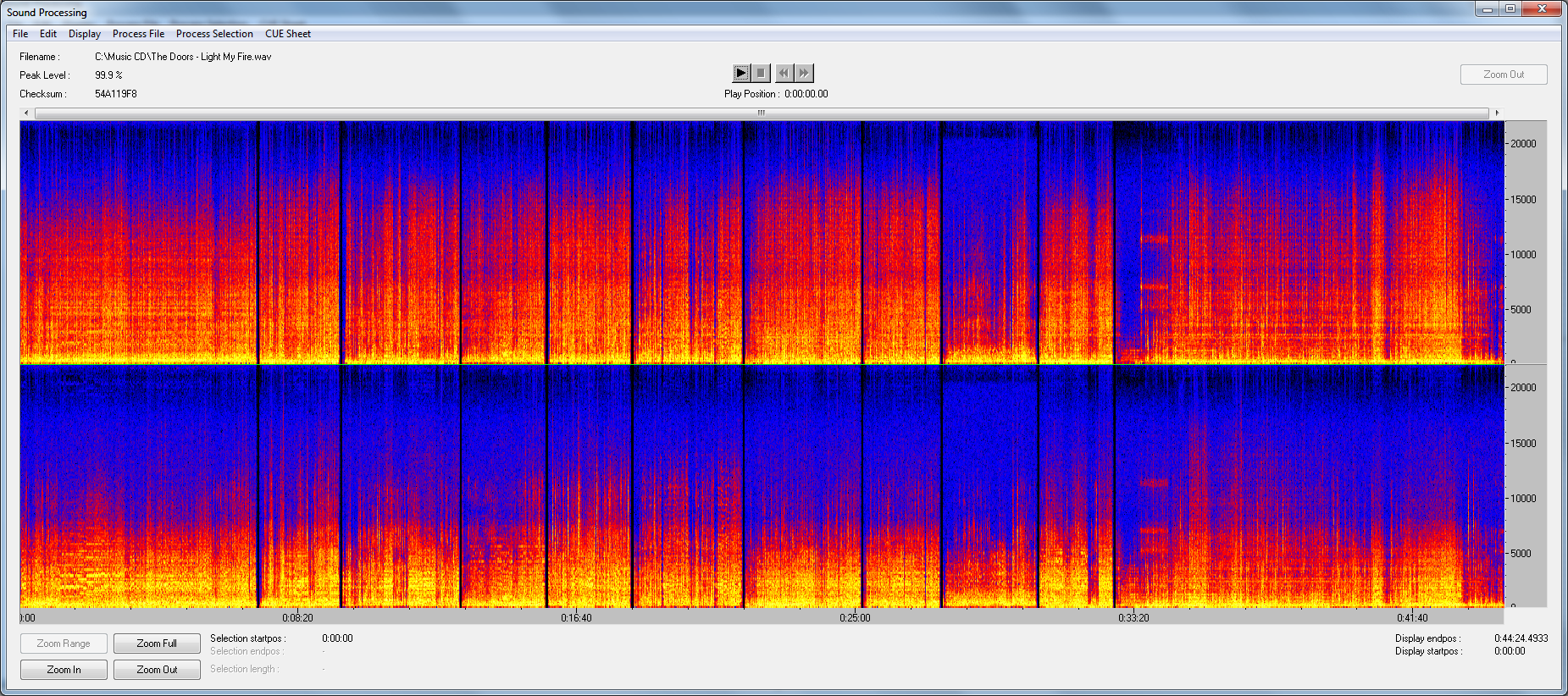Click the 0:16:40 mark on the timeline
The width and height of the screenshot is (1568, 696).
(x=576, y=617)
